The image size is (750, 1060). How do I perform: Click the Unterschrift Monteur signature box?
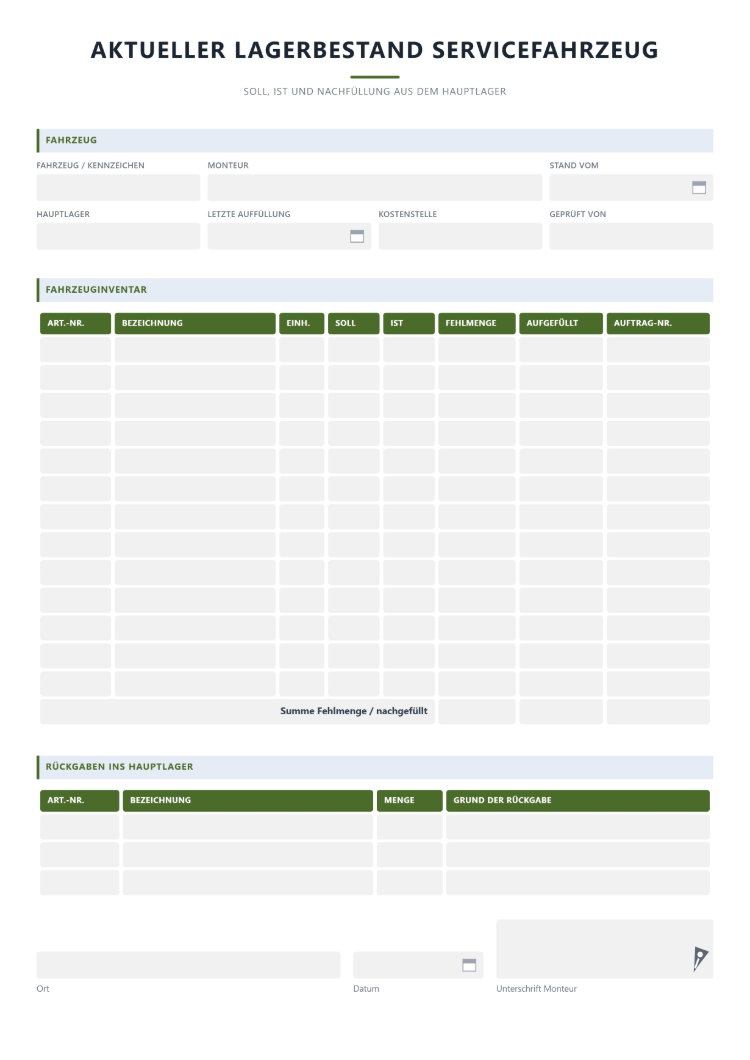(x=605, y=949)
